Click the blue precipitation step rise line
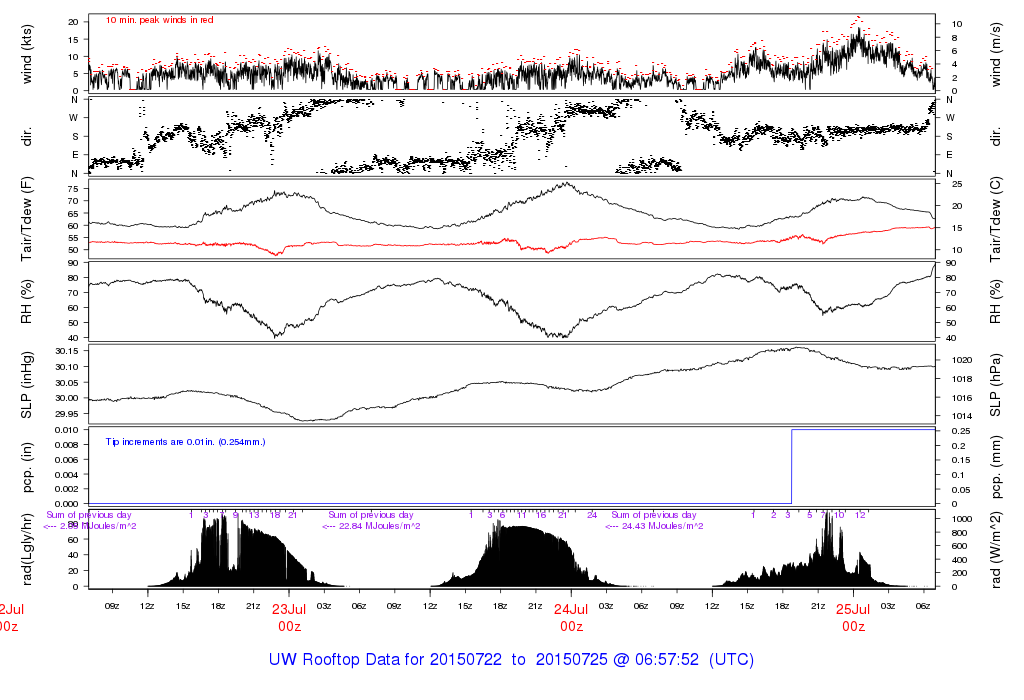The height and width of the screenshot is (700, 1024). (792, 466)
